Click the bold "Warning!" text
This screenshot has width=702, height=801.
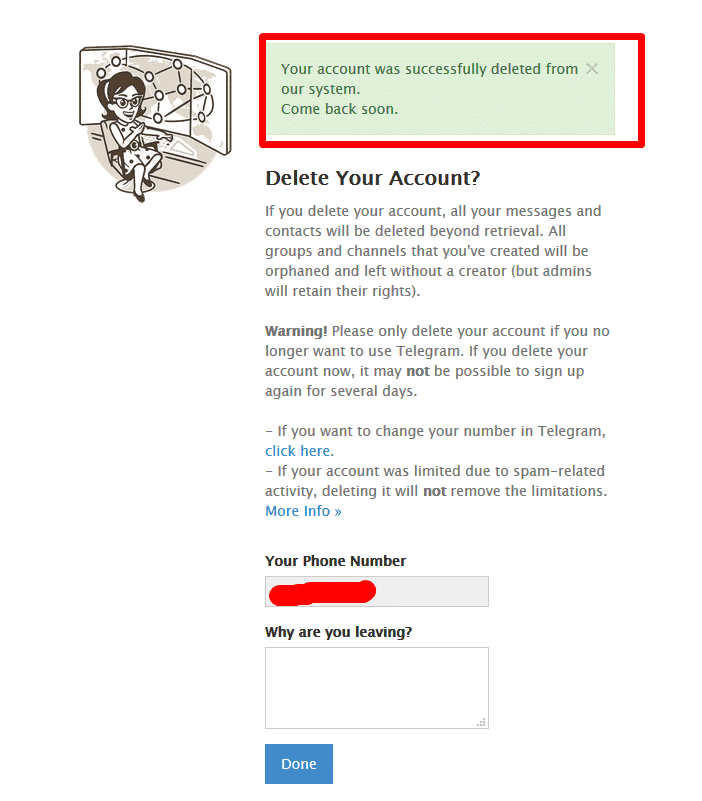[x=296, y=331]
